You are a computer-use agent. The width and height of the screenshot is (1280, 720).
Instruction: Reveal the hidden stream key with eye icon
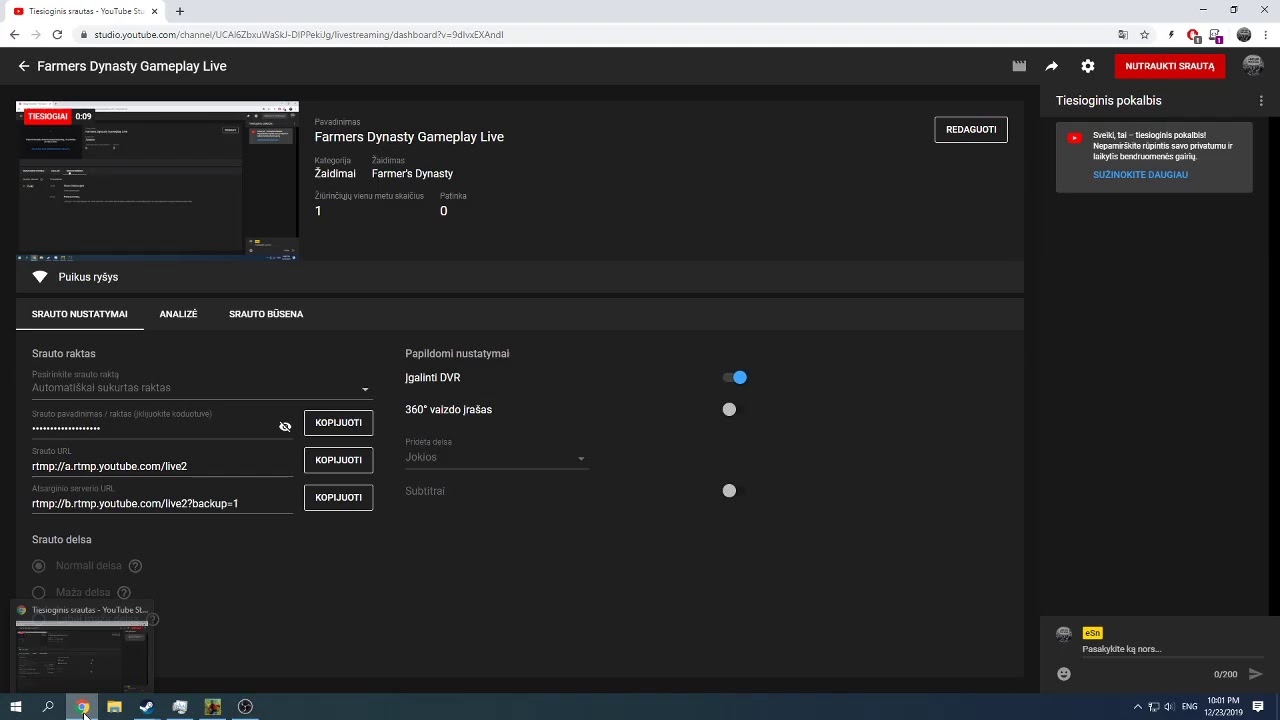coord(285,427)
